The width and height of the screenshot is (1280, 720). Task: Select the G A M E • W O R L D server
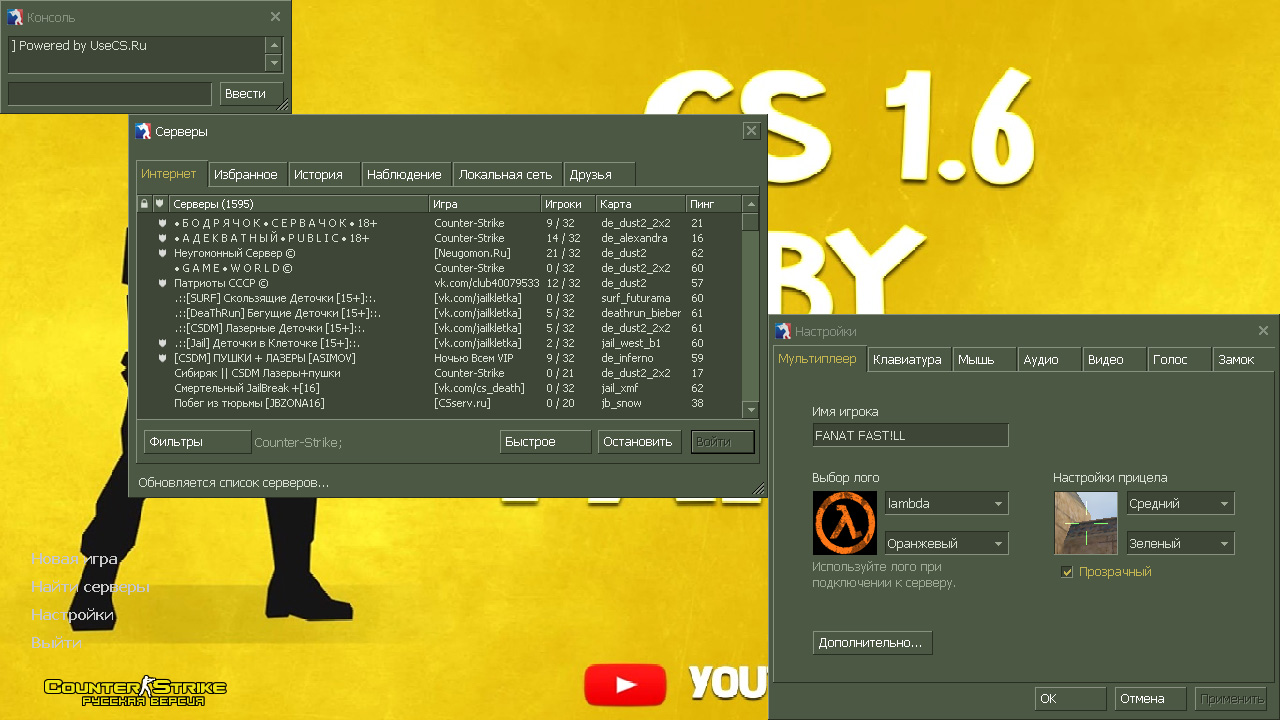coord(440,268)
